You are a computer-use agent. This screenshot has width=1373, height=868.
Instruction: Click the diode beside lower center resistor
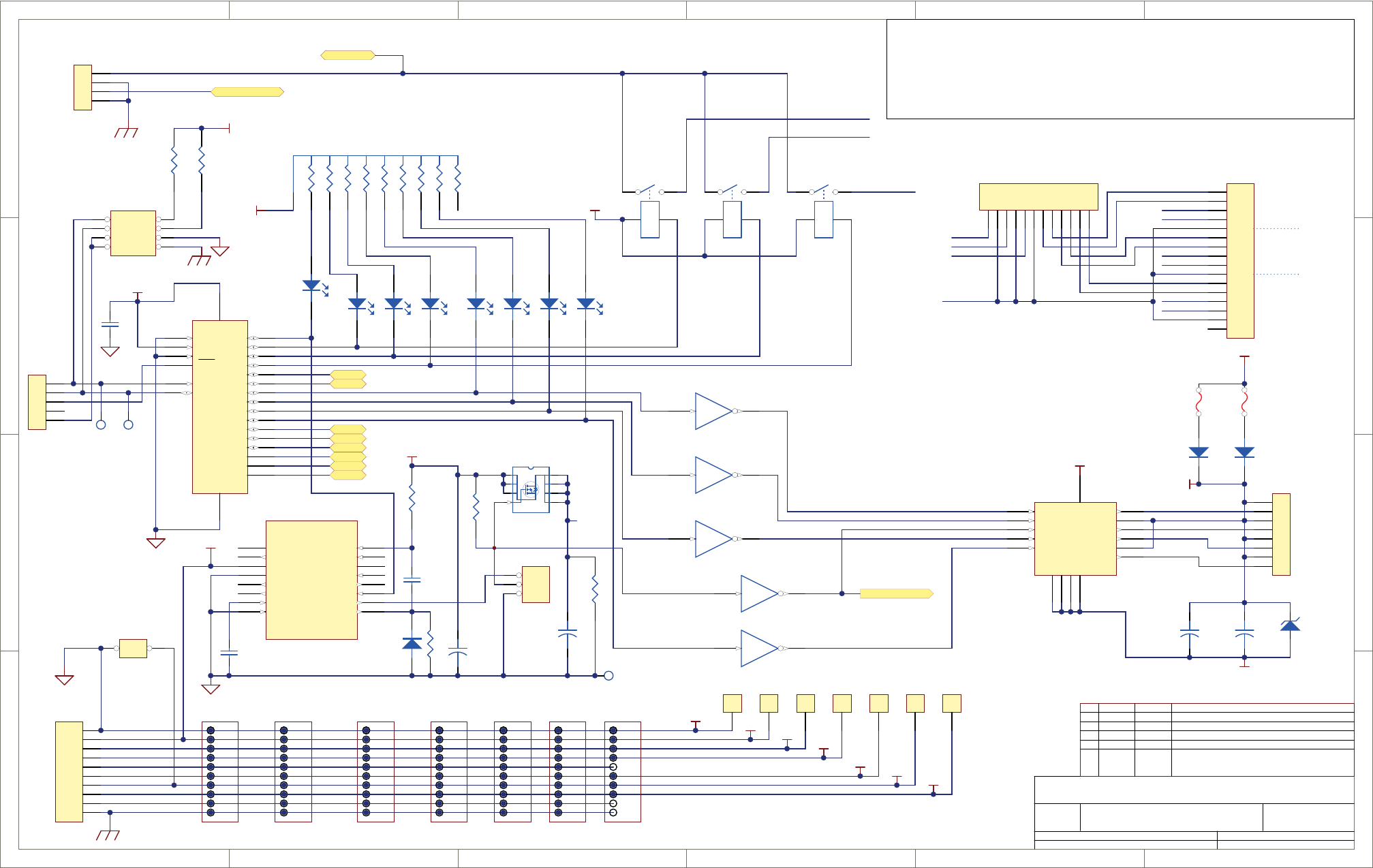tap(412, 643)
